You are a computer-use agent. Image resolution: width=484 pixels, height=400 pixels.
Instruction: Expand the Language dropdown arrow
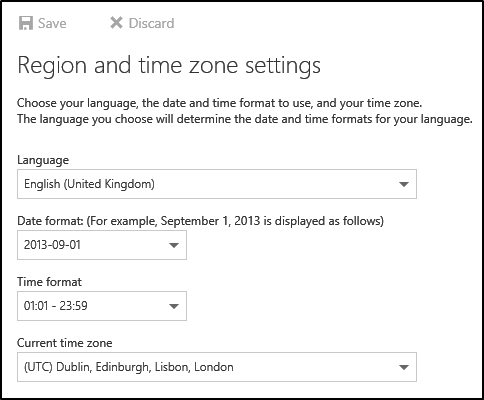point(404,184)
